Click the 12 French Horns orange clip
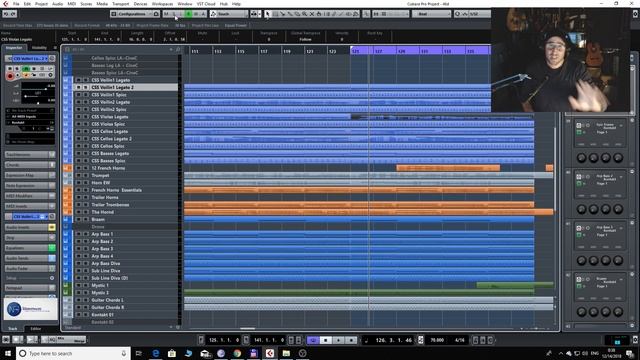This screenshot has height=360, width=640. tap(448, 168)
